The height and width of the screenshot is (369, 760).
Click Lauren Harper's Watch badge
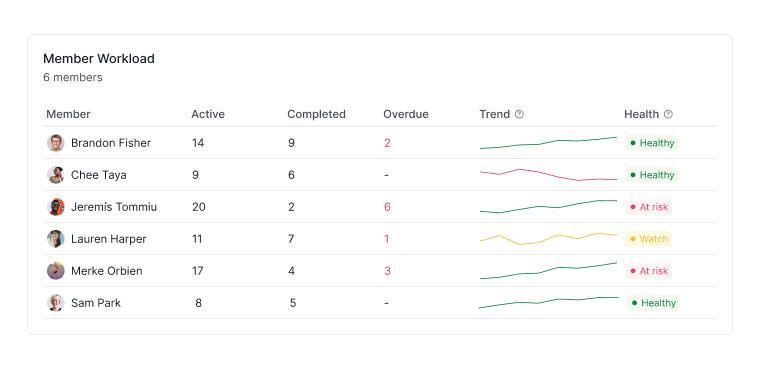(648, 239)
